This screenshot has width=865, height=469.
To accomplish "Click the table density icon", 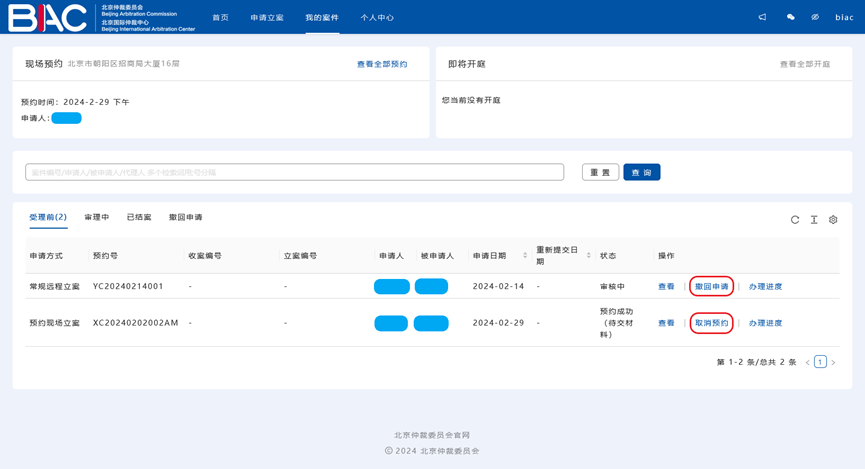I will pyautogui.click(x=814, y=220).
